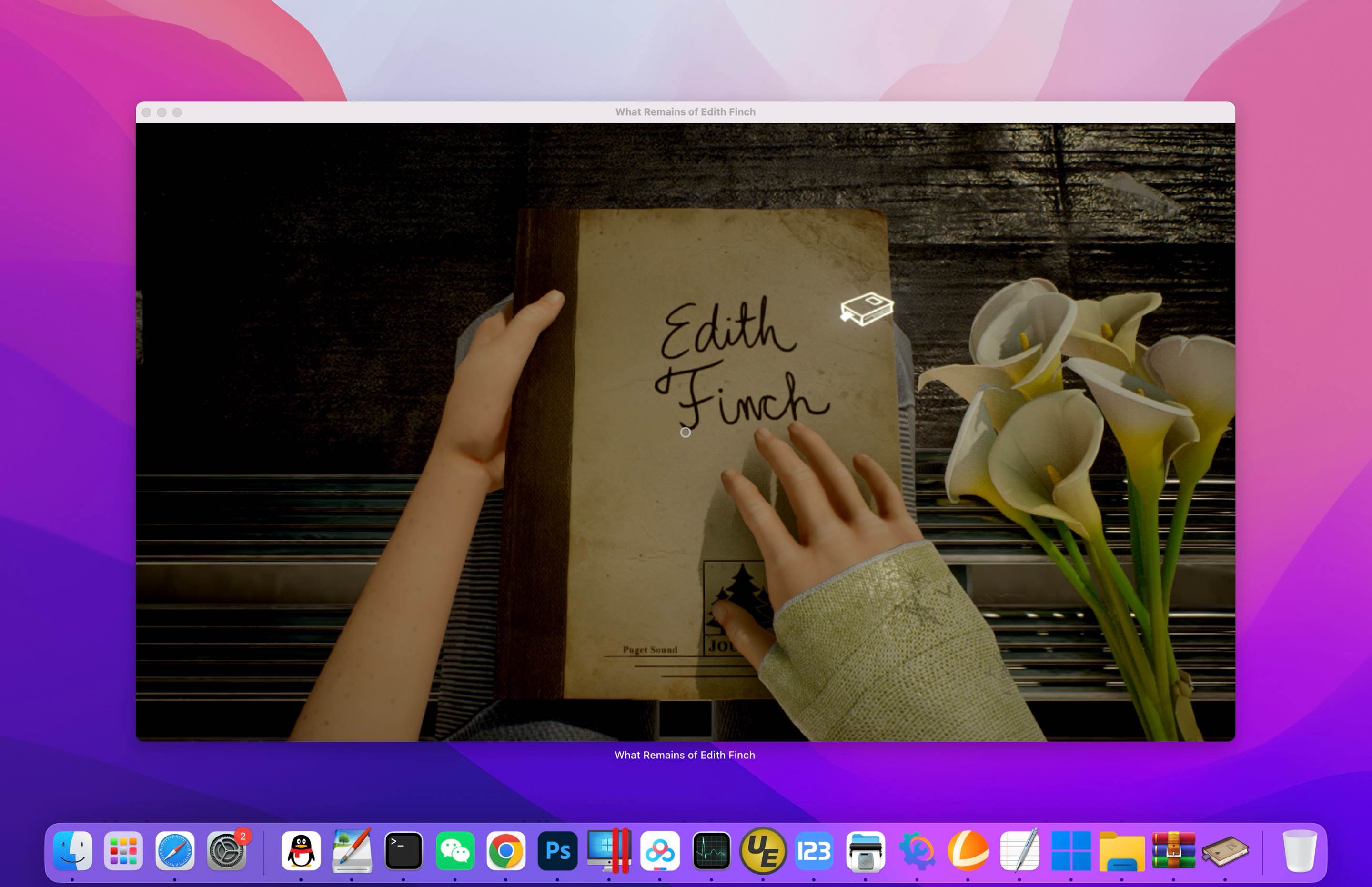Zoom the Edith Finch game window
This screenshot has width=1372, height=887.
[x=177, y=112]
